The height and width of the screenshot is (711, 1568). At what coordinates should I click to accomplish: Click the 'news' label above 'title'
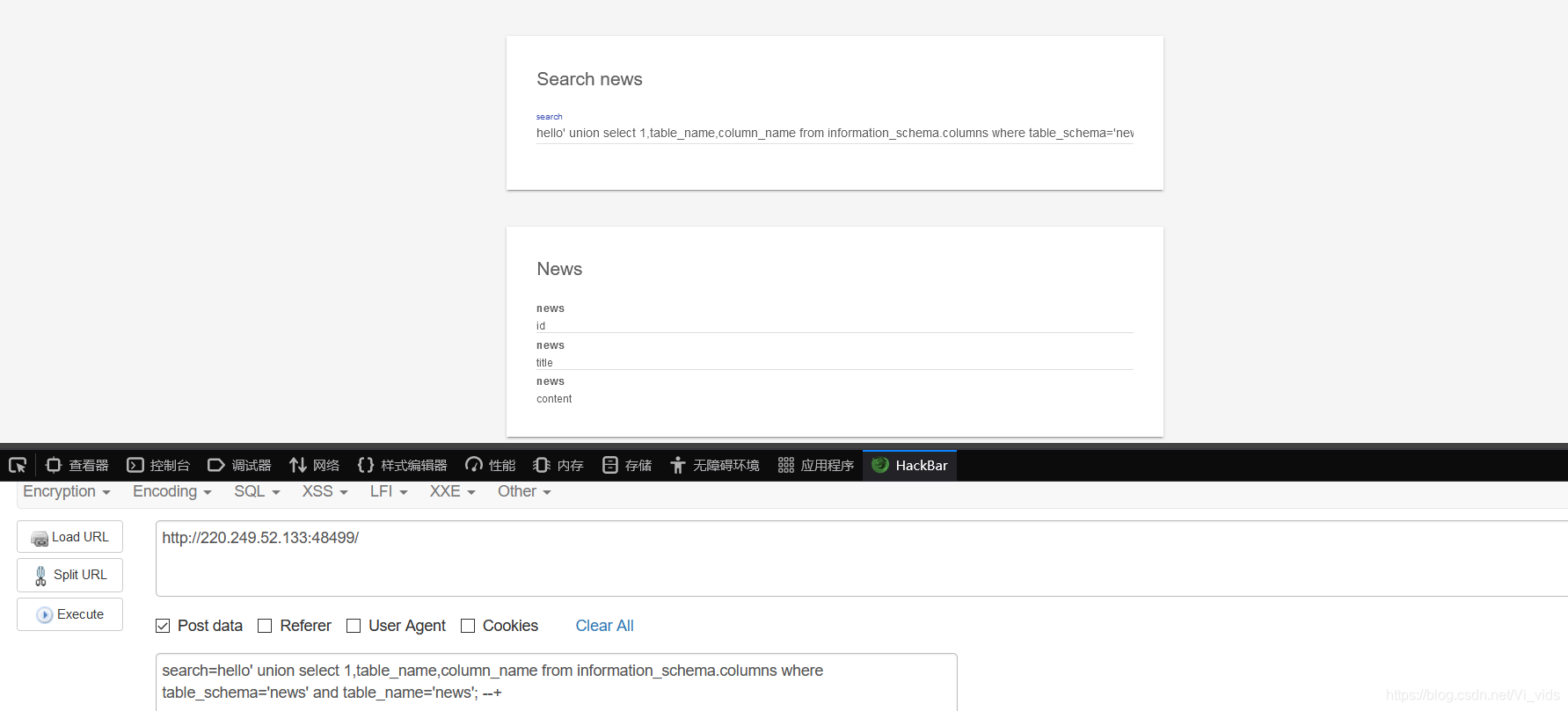point(551,345)
